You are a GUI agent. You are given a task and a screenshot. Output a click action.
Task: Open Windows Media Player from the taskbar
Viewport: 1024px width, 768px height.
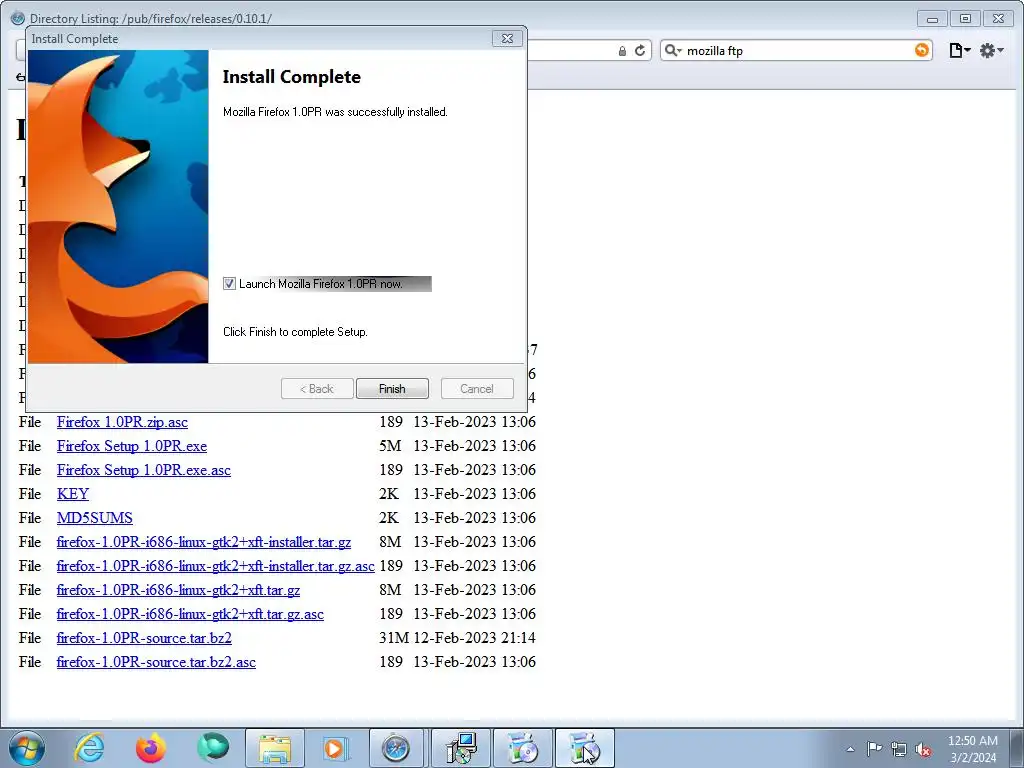337,748
